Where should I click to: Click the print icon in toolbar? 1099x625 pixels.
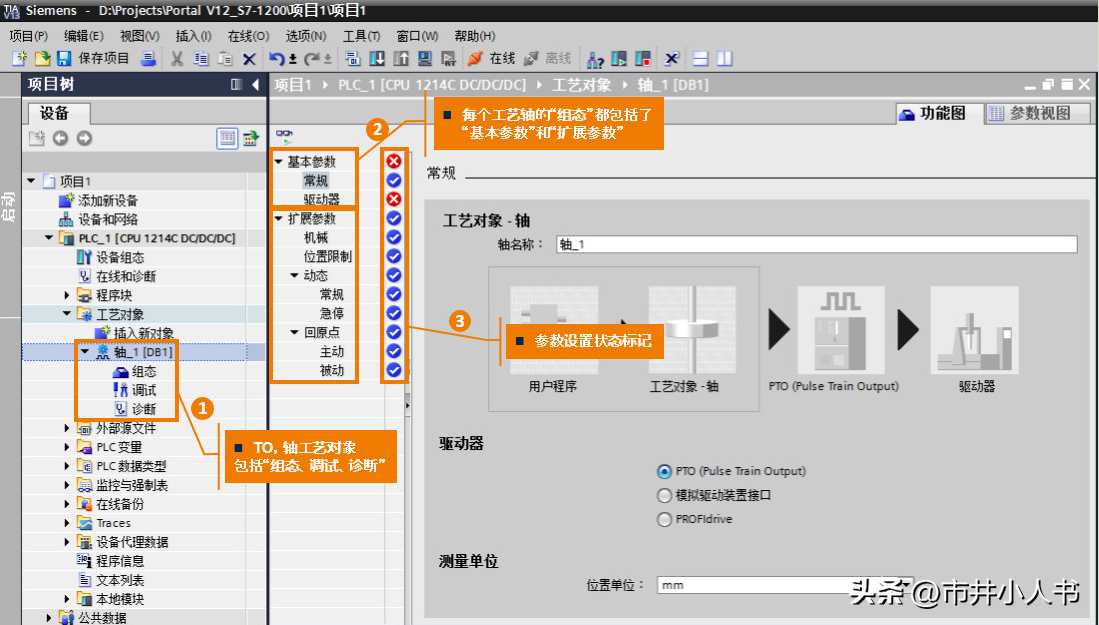[x=148, y=59]
